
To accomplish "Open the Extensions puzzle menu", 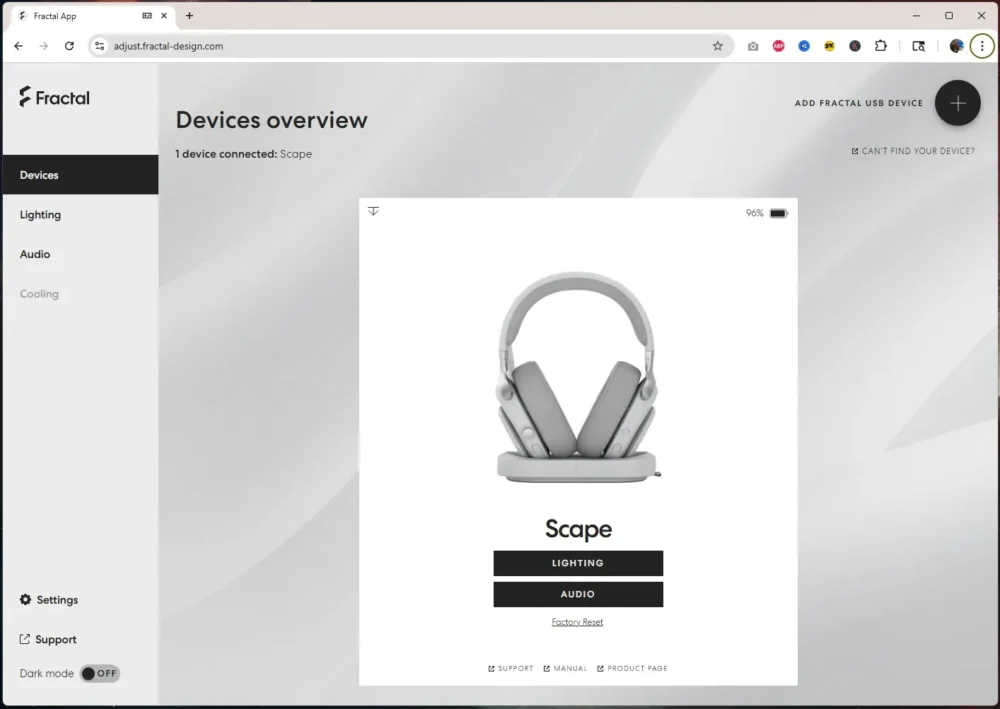I will [881, 46].
